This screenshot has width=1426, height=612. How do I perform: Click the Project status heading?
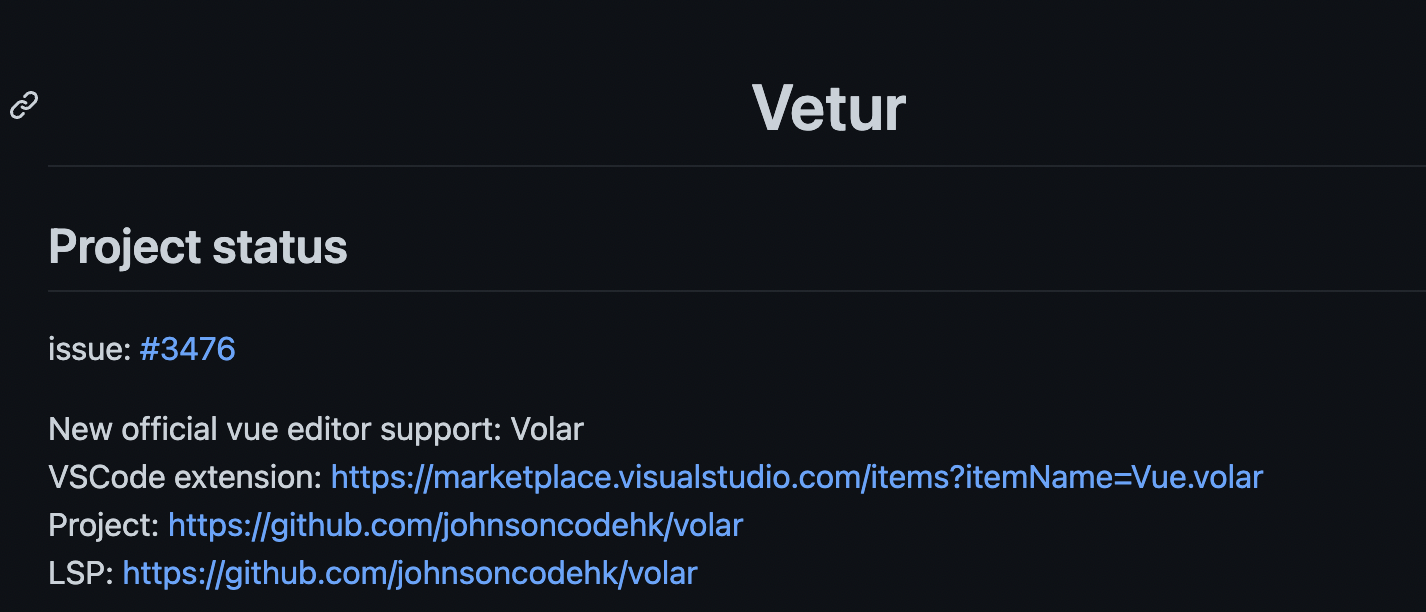(x=198, y=246)
